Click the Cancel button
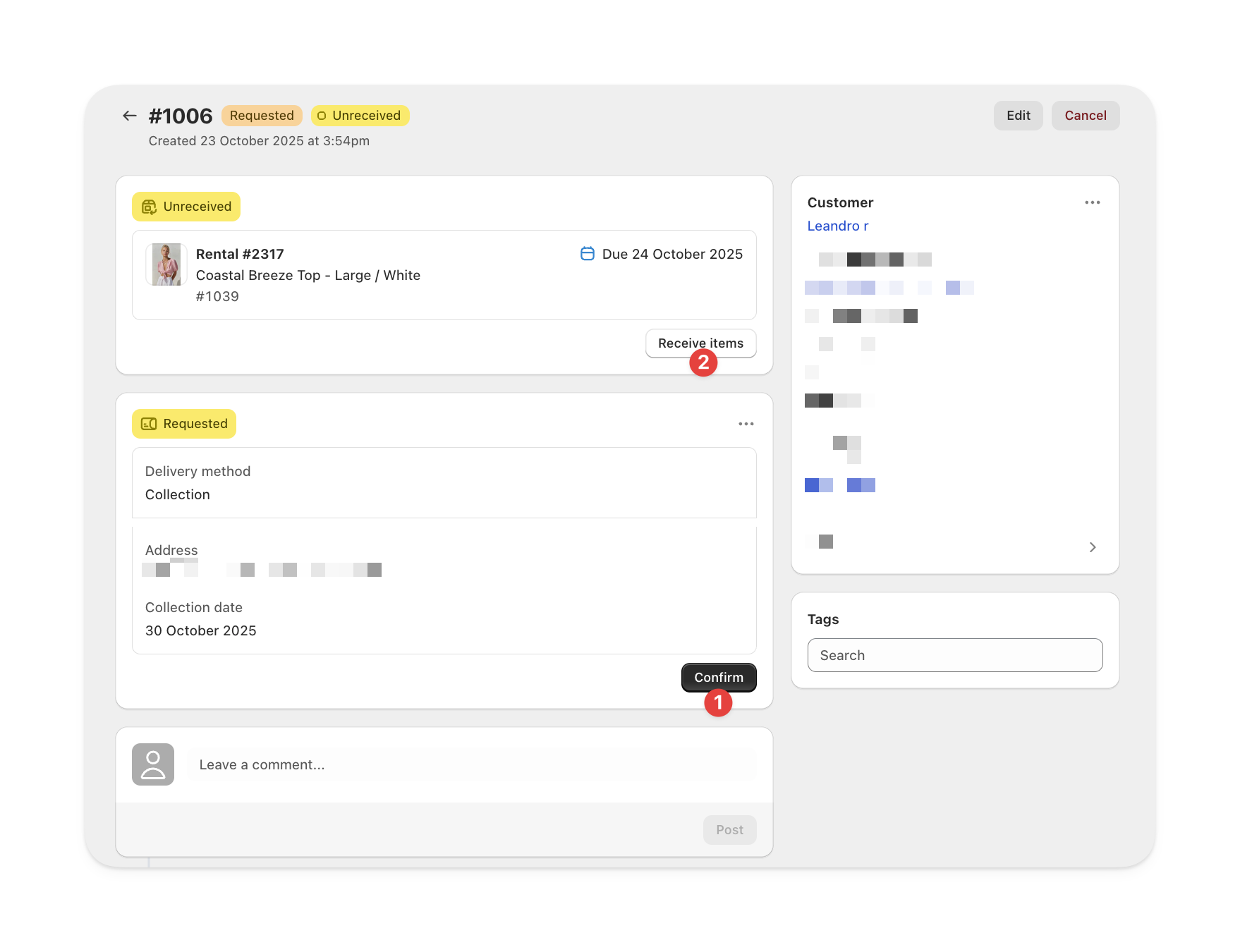The image size is (1240, 952). 1085,115
